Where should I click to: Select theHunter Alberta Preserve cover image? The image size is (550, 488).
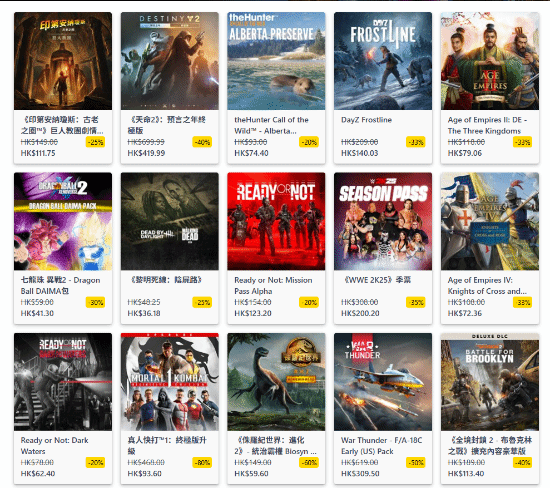tap(276, 61)
